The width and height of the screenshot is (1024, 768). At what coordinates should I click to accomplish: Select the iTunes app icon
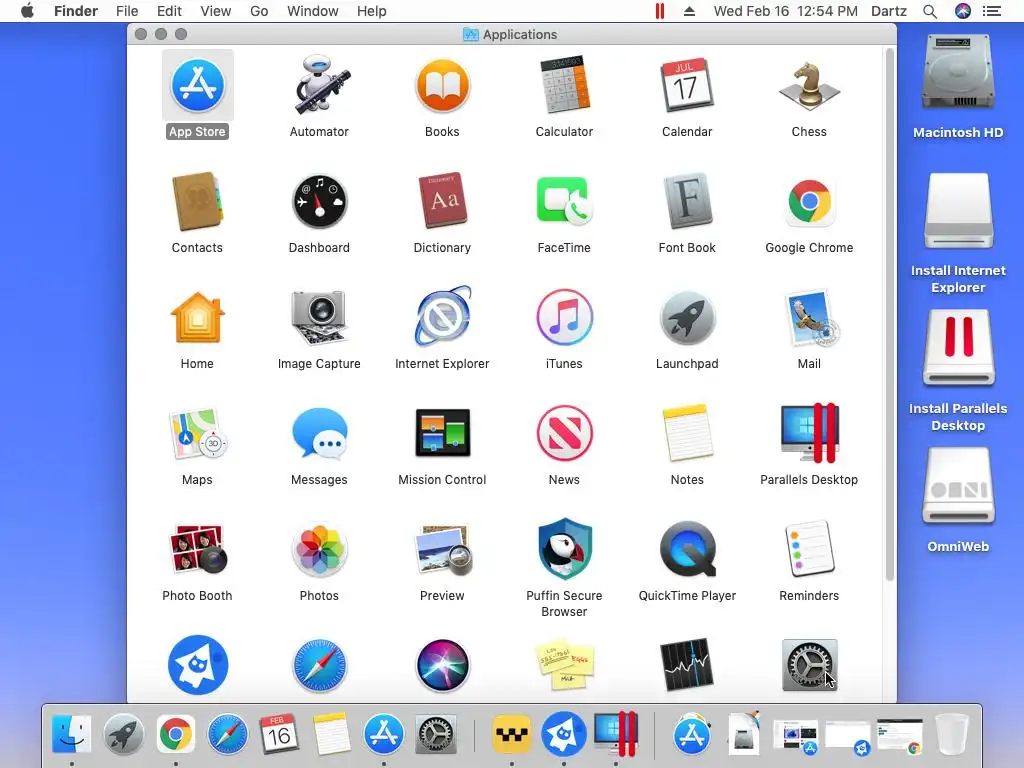(x=564, y=317)
